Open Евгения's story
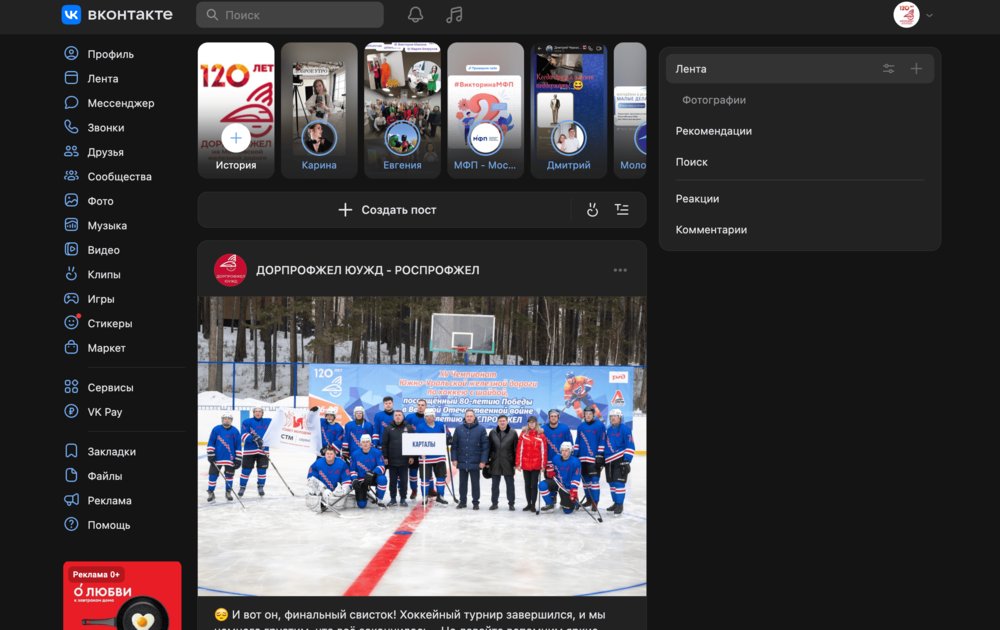Image resolution: width=1000 pixels, height=630 pixels. click(x=402, y=110)
